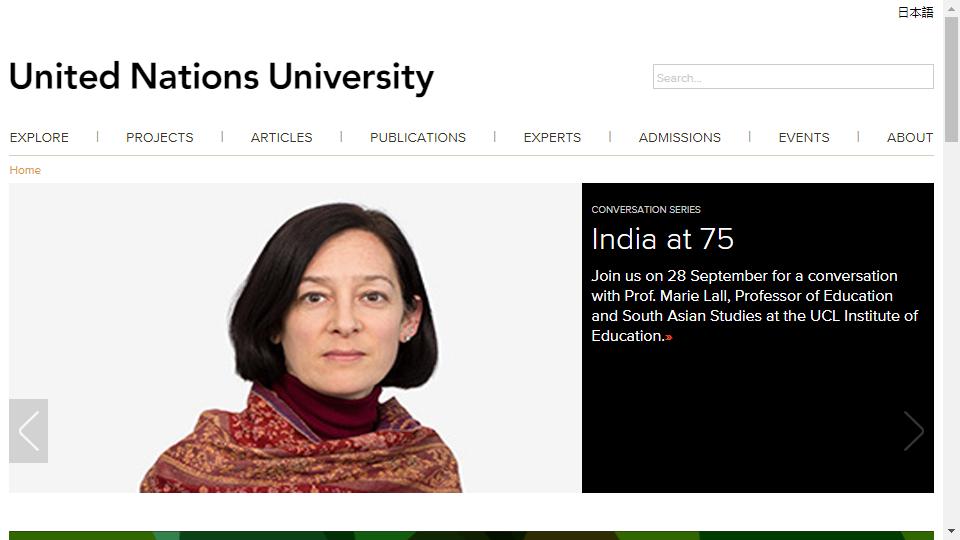Click the vertical scrollbar thumb
Image resolution: width=960 pixels, height=540 pixels.
pos(951,80)
